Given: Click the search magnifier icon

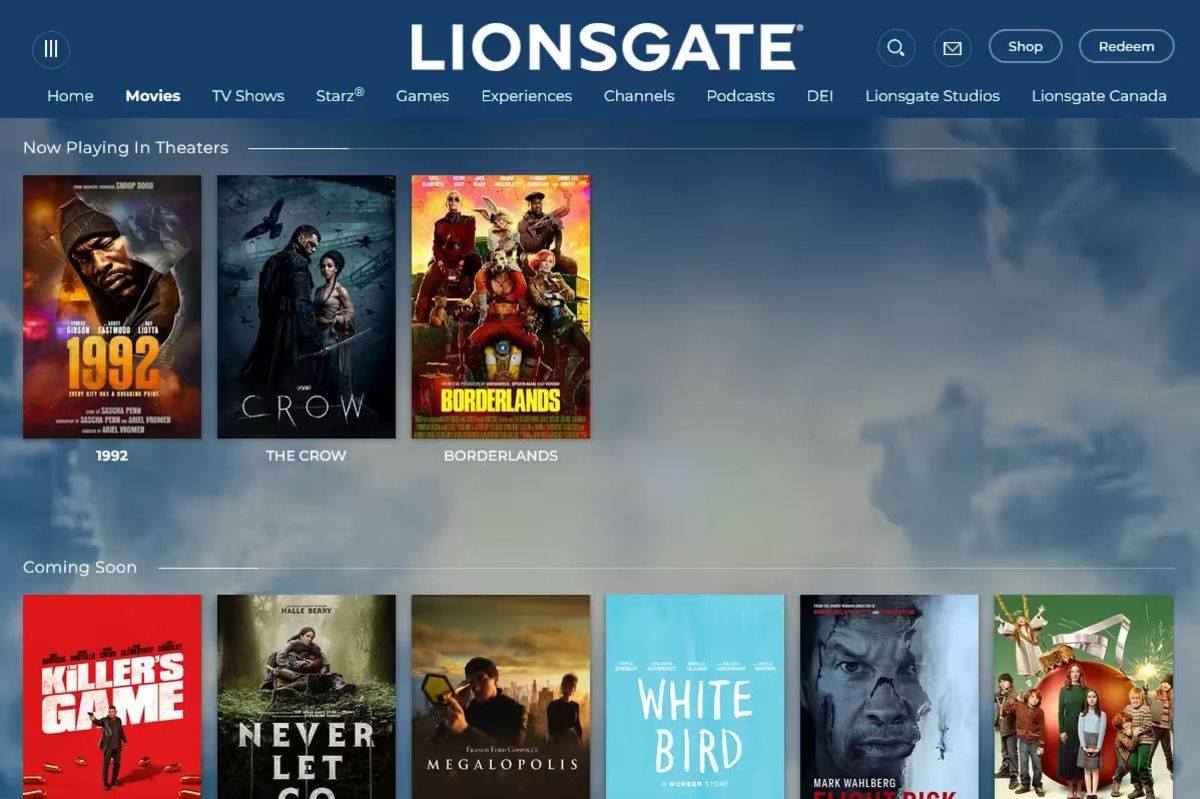Looking at the screenshot, I should click(x=896, y=48).
